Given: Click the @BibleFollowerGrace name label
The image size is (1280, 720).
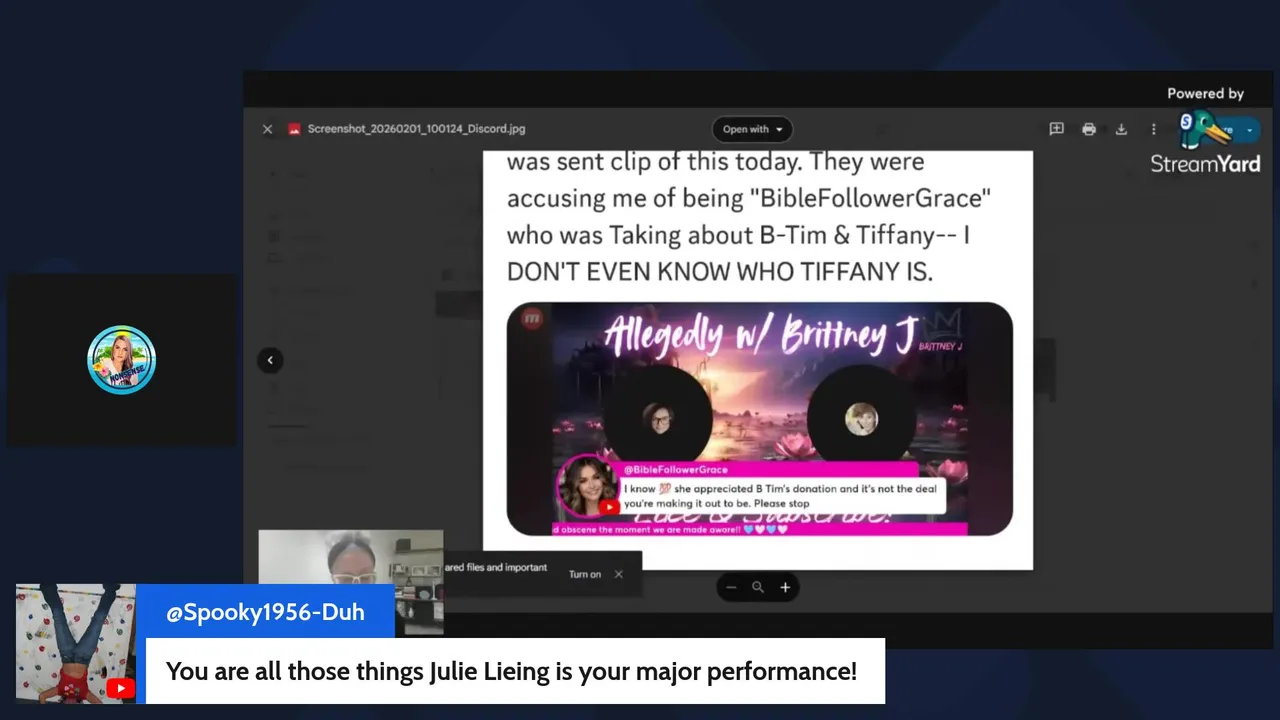Looking at the screenshot, I should (x=676, y=469).
